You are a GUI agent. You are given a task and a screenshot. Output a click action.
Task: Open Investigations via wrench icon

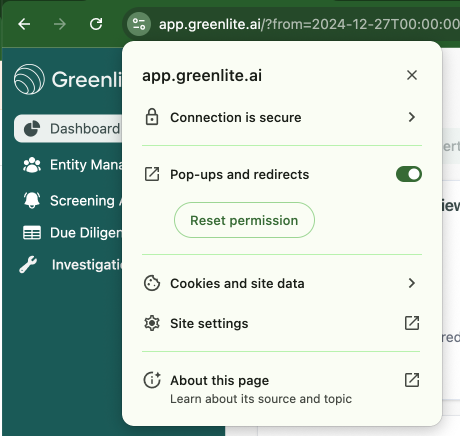point(28,265)
